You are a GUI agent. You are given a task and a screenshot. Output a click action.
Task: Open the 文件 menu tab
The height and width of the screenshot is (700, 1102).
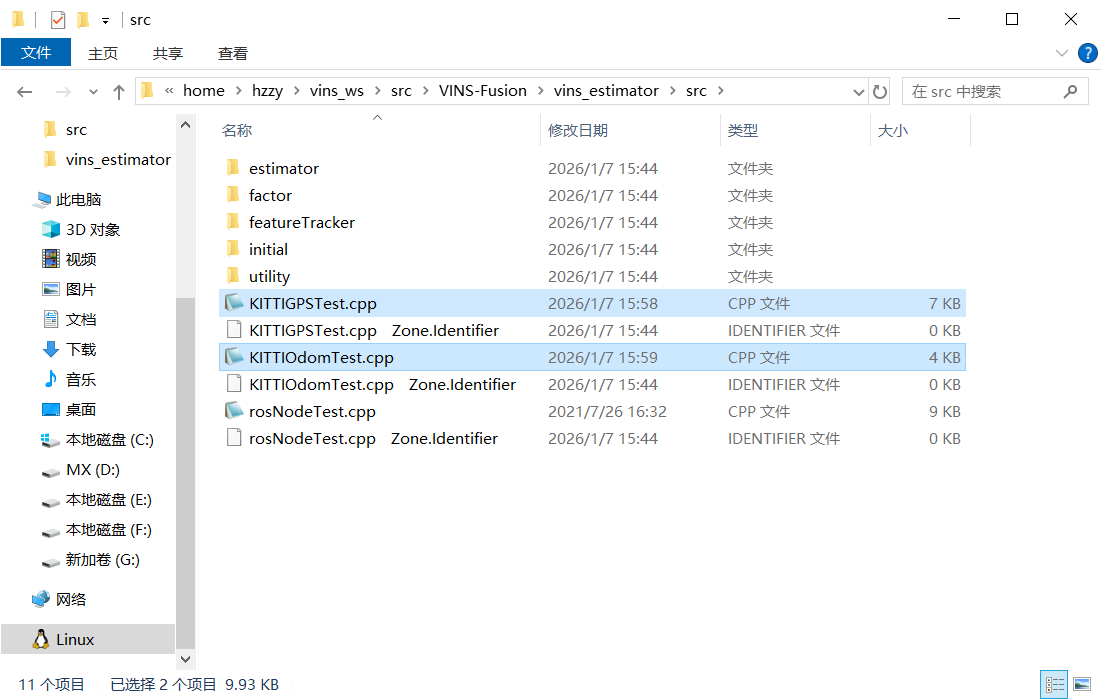36,53
